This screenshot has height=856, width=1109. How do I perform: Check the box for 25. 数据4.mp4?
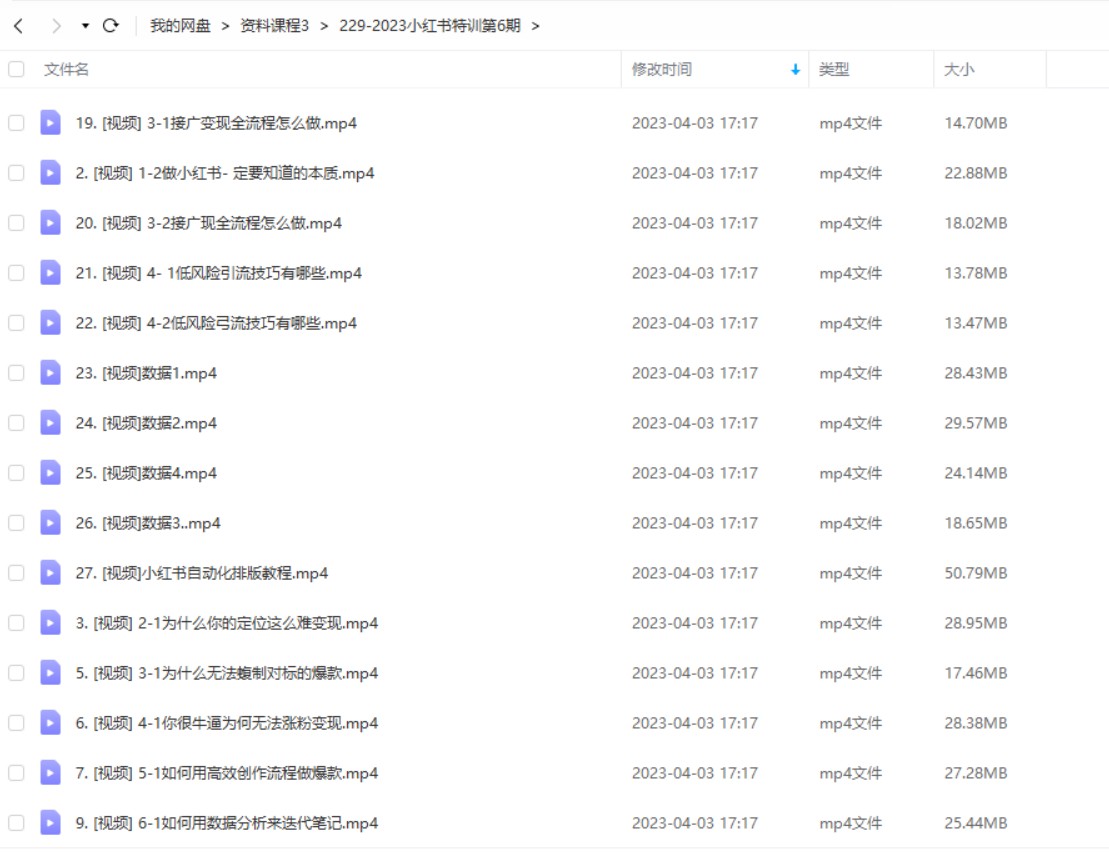16,473
